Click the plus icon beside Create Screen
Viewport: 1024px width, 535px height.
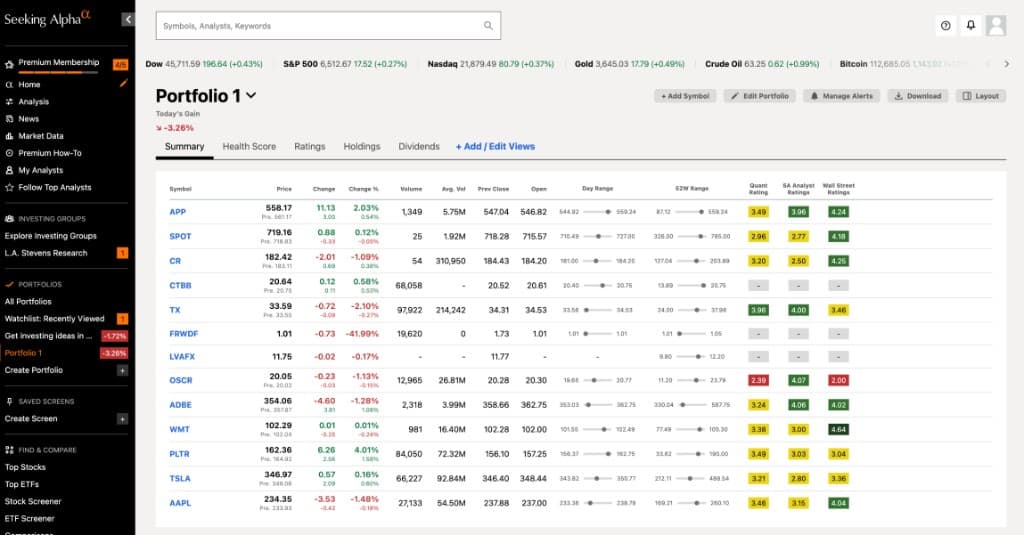[122, 419]
